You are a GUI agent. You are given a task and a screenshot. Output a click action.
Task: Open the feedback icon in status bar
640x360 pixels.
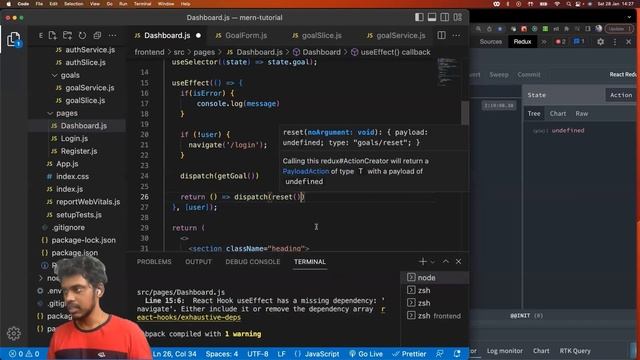tap(440, 354)
